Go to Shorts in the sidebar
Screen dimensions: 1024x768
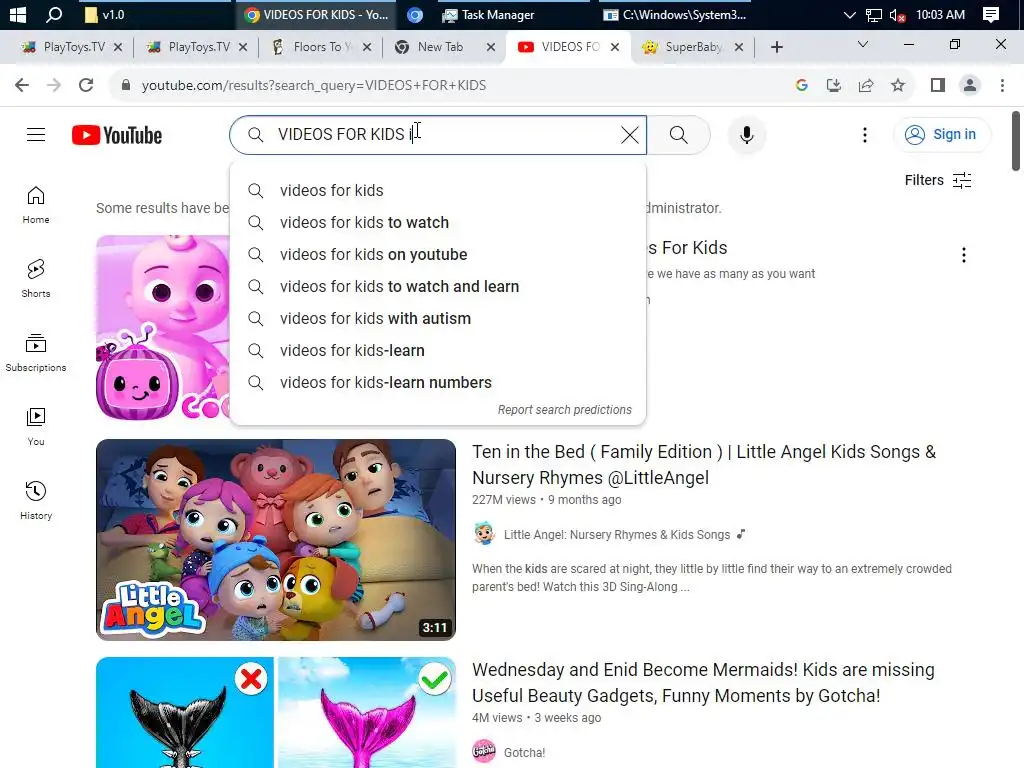(36, 279)
